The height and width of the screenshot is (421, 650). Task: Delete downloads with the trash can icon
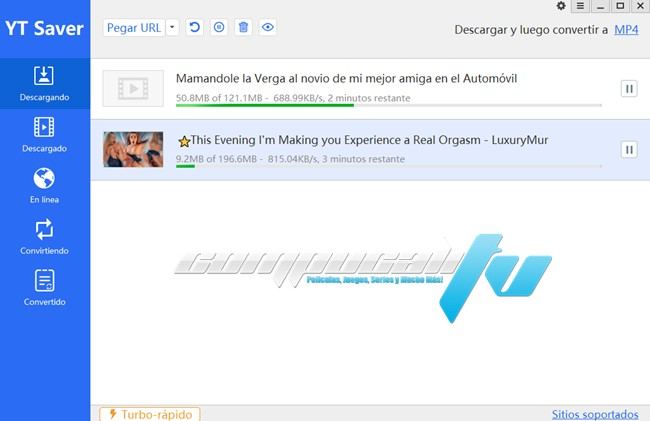(243, 27)
